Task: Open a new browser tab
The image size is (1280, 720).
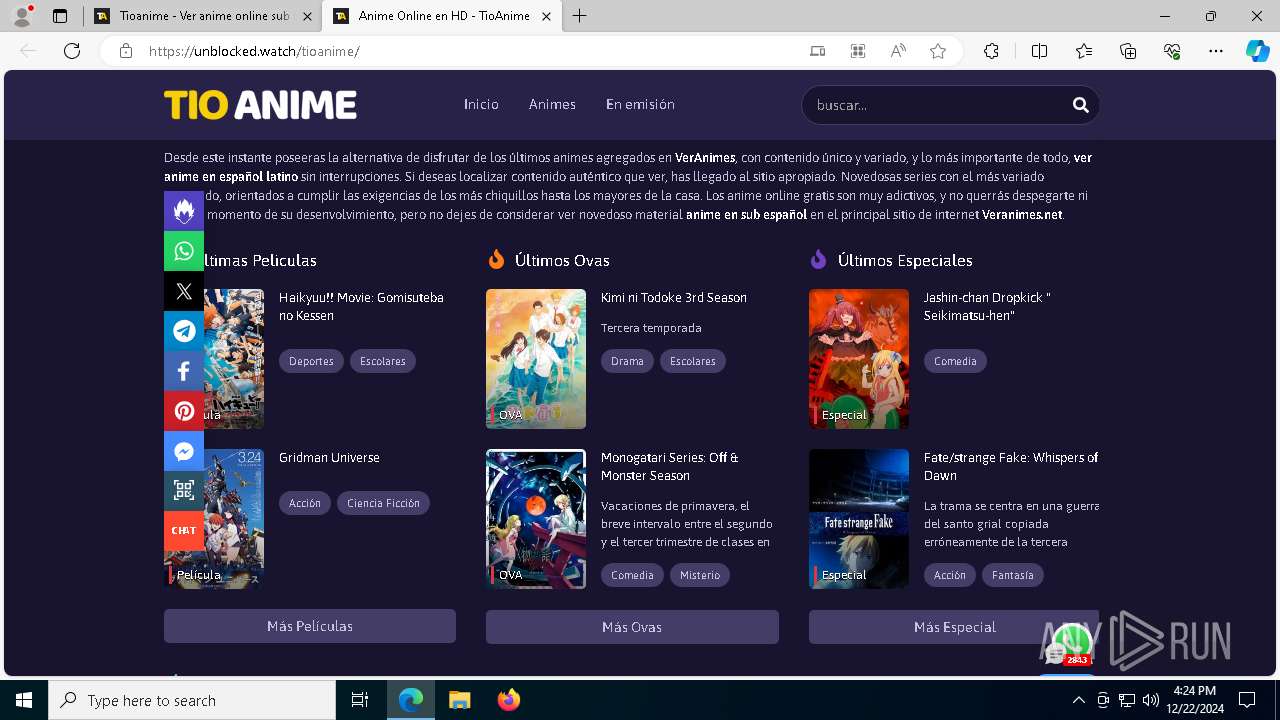Action: (x=580, y=16)
